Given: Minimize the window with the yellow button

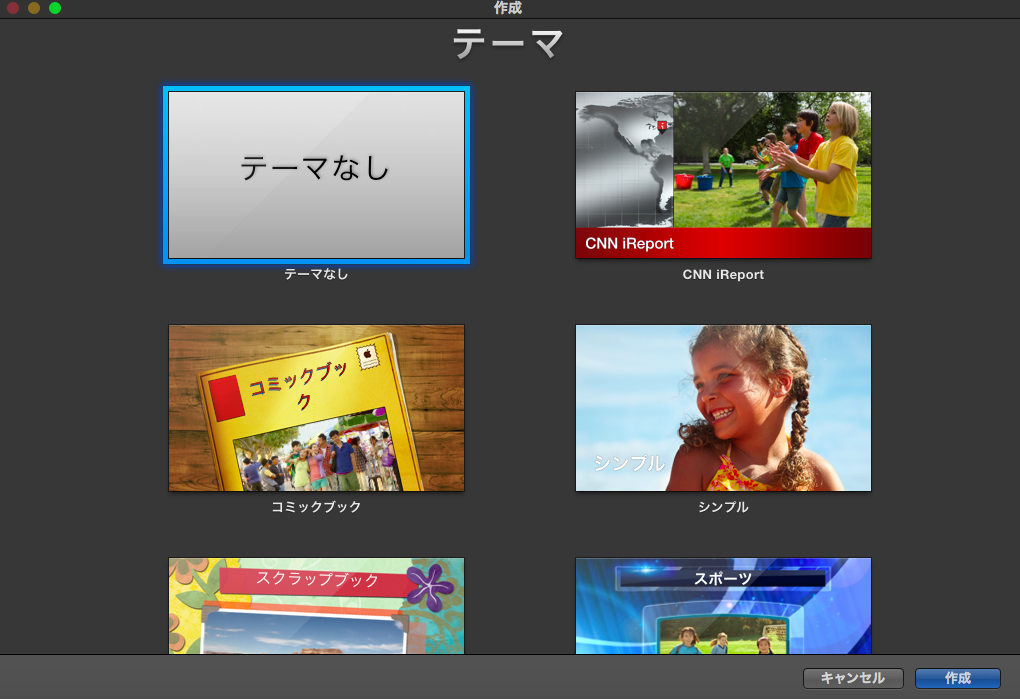Looking at the screenshot, I should [34, 8].
